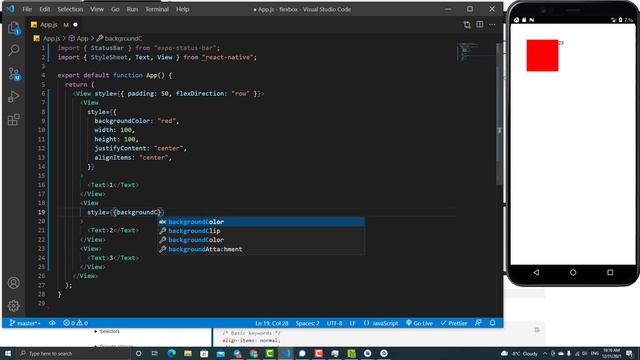The image size is (640, 360).
Task: Click the master branch status item
Action: 25,323
